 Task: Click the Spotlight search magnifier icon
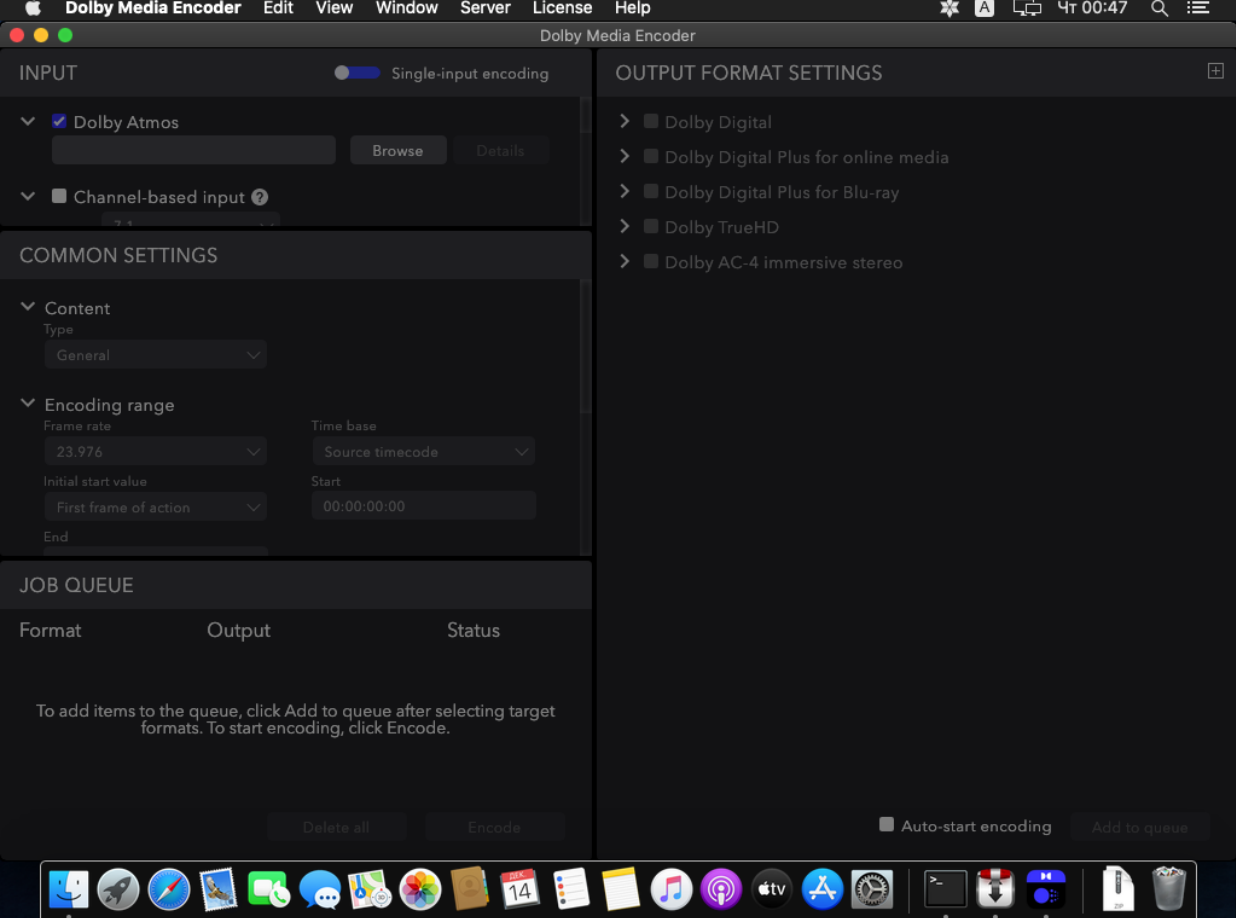(1159, 8)
